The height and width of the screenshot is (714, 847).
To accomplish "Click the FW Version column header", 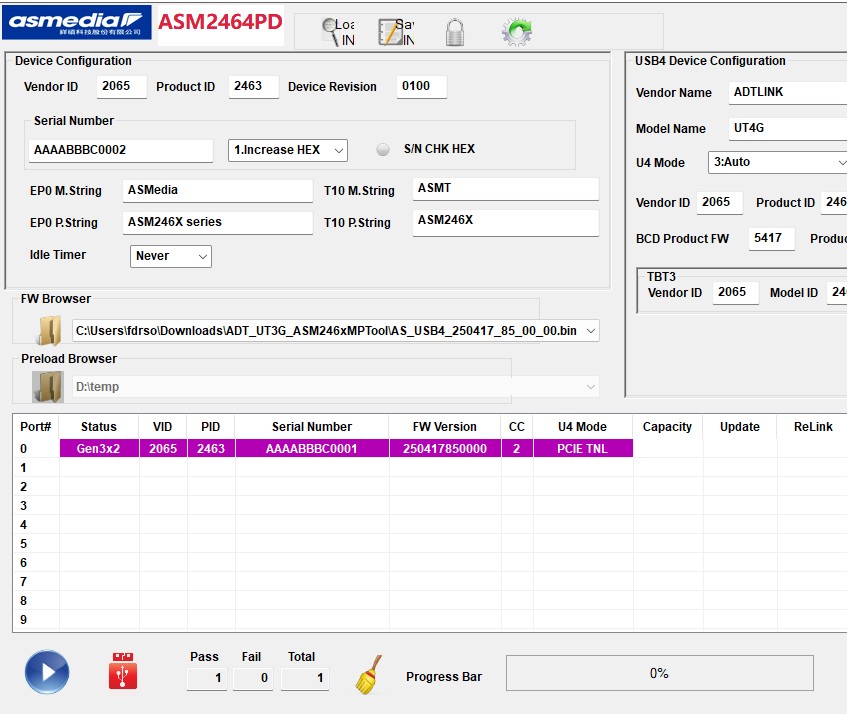I will [445, 427].
